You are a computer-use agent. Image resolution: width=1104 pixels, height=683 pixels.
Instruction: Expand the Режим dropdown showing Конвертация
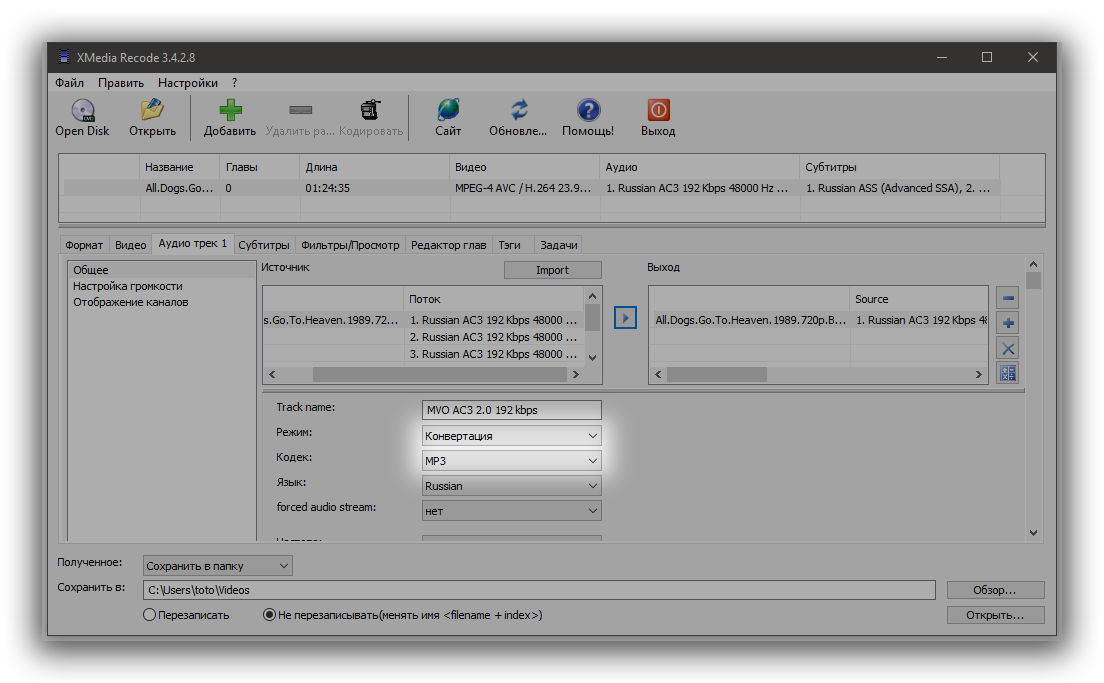[512, 436]
